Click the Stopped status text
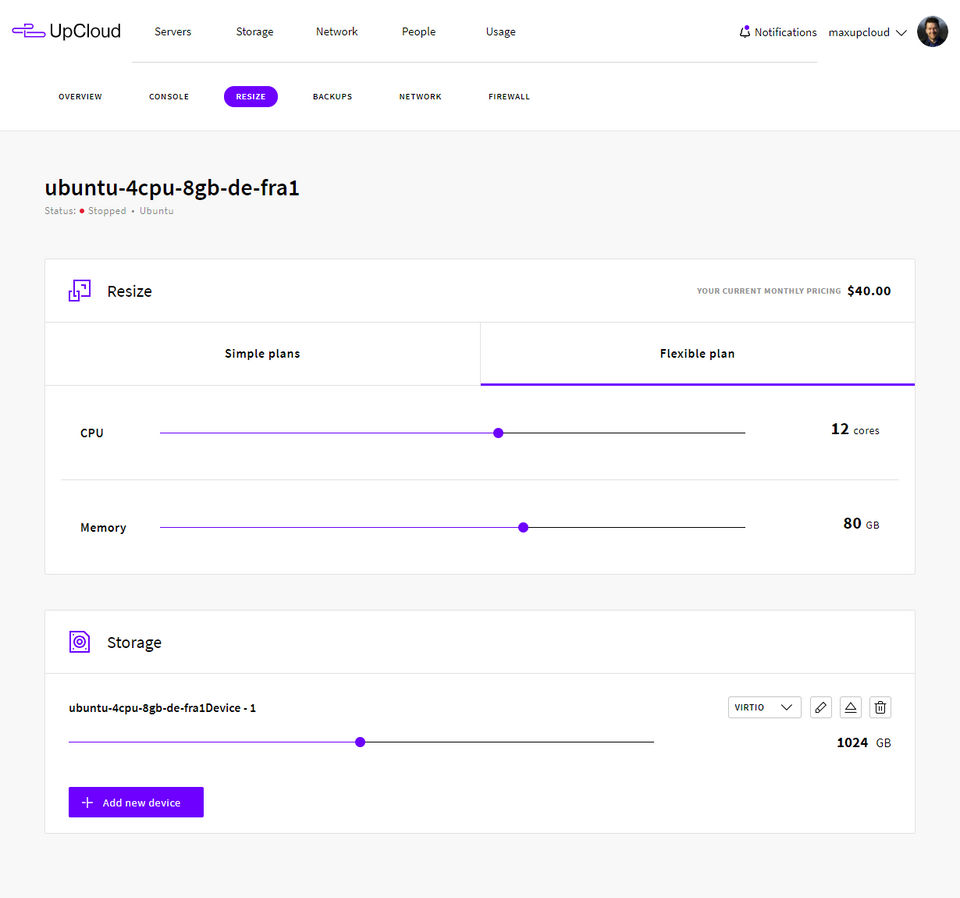 coord(107,211)
